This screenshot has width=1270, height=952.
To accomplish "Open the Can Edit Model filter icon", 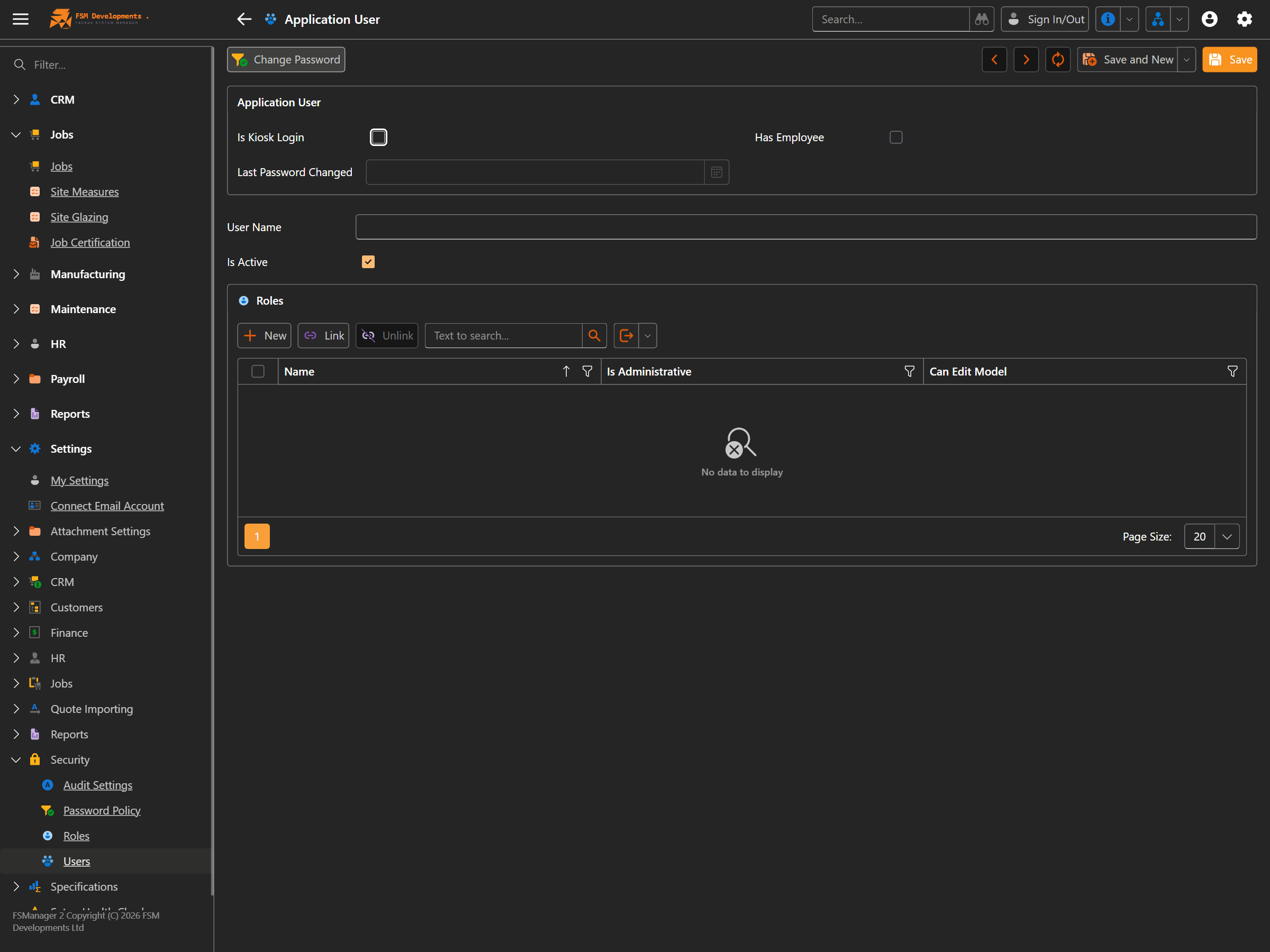I will tap(1232, 371).
